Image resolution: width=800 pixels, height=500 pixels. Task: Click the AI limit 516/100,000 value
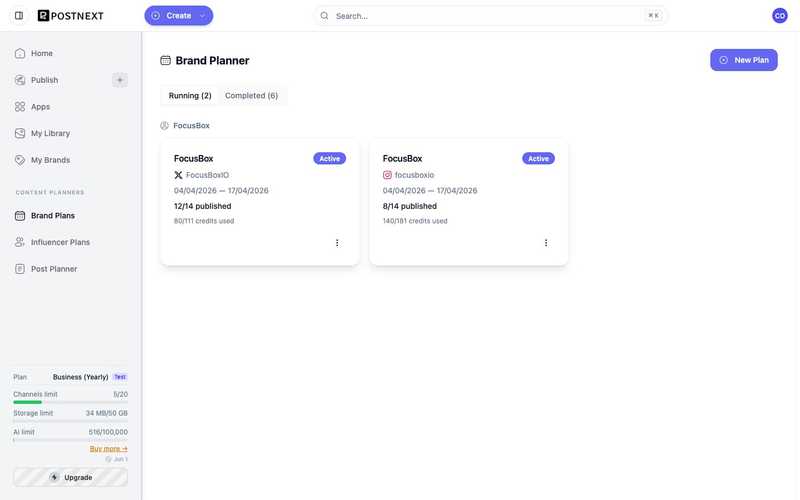coord(108,432)
